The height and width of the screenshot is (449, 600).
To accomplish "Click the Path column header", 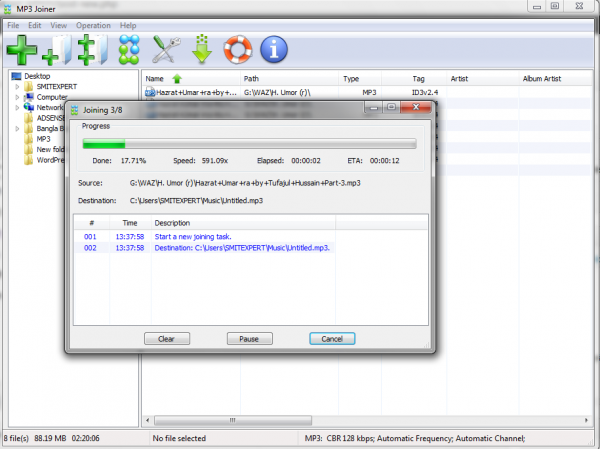I will (x=289, y=79).
